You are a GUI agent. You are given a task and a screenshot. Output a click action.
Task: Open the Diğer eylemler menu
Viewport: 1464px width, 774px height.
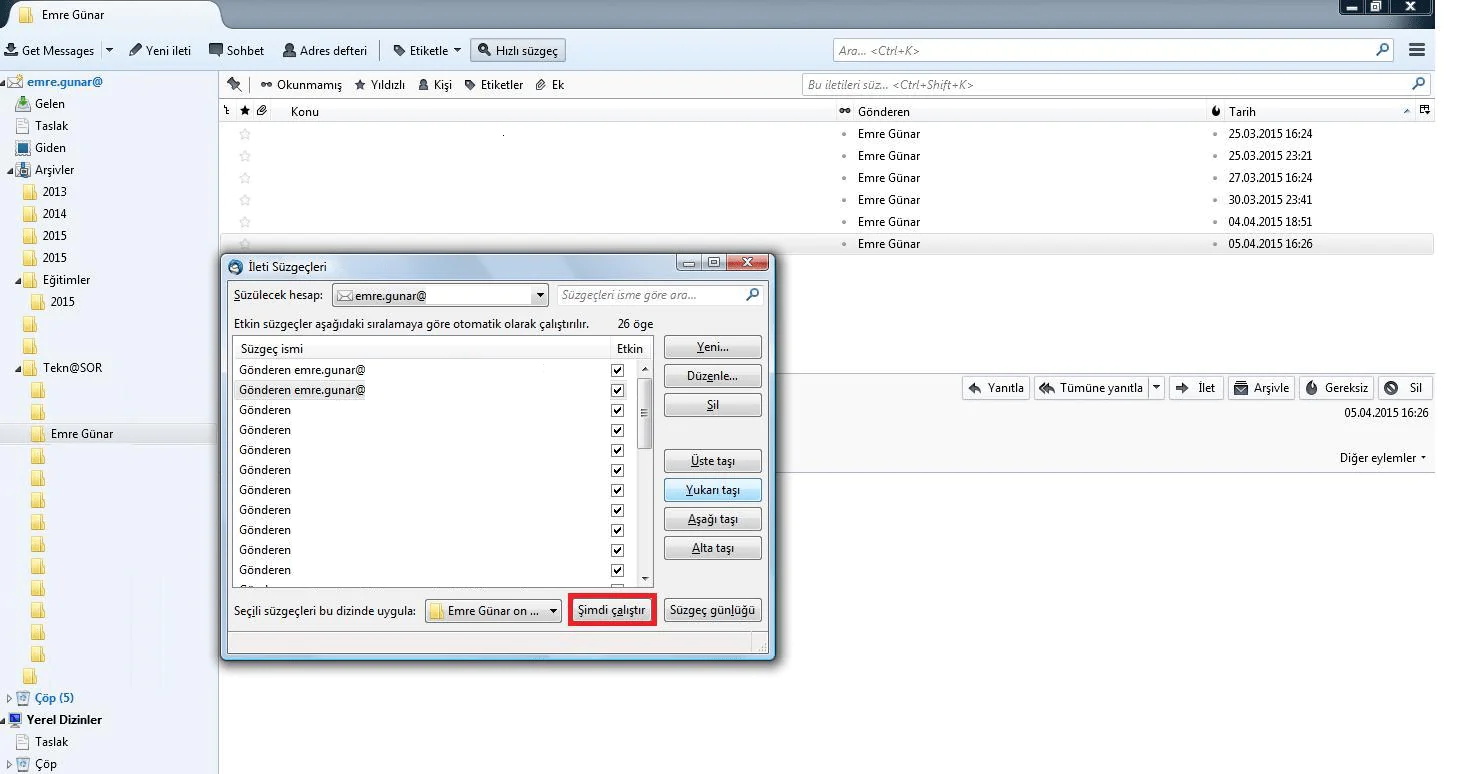tap(1383, 458)
